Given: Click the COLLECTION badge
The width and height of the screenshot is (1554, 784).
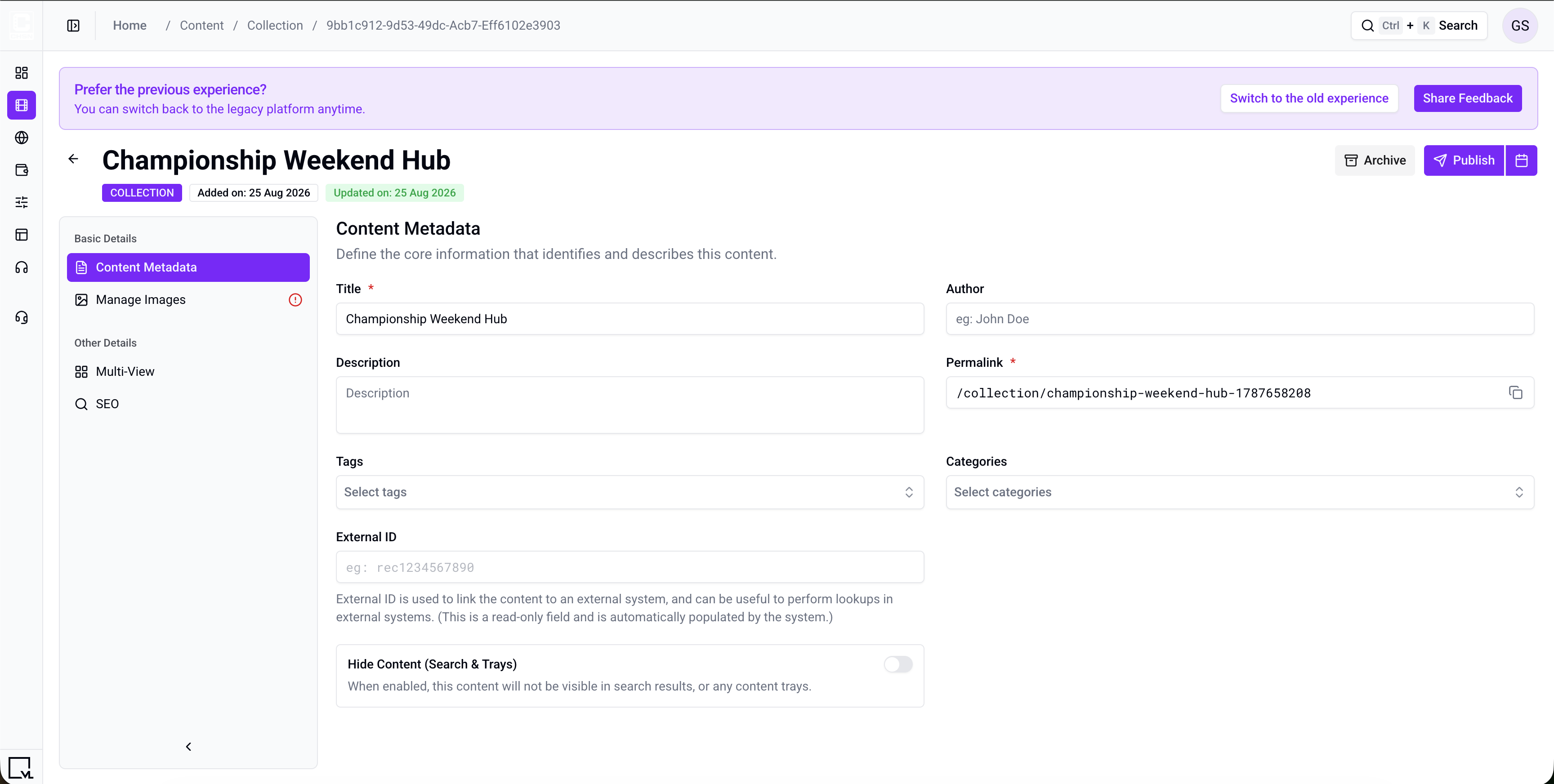Looking at the screenshot, I should 142,193.
